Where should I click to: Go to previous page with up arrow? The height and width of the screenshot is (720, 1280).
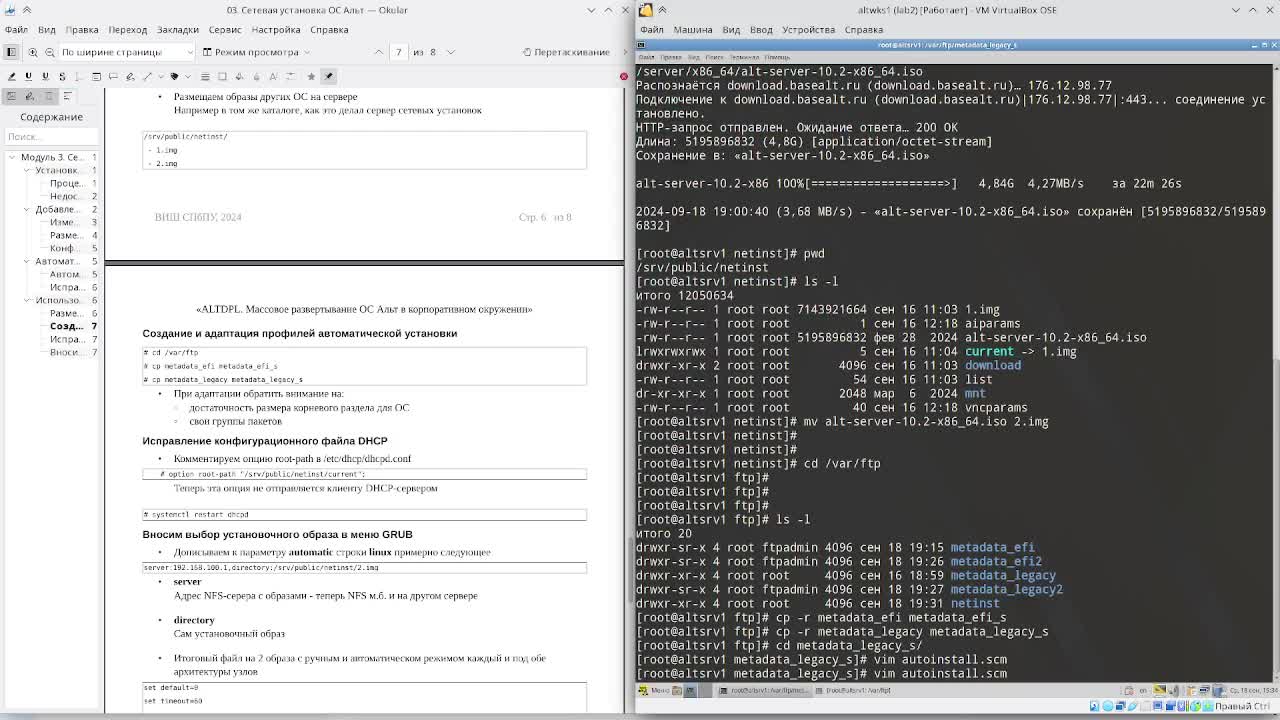[379, 52]
